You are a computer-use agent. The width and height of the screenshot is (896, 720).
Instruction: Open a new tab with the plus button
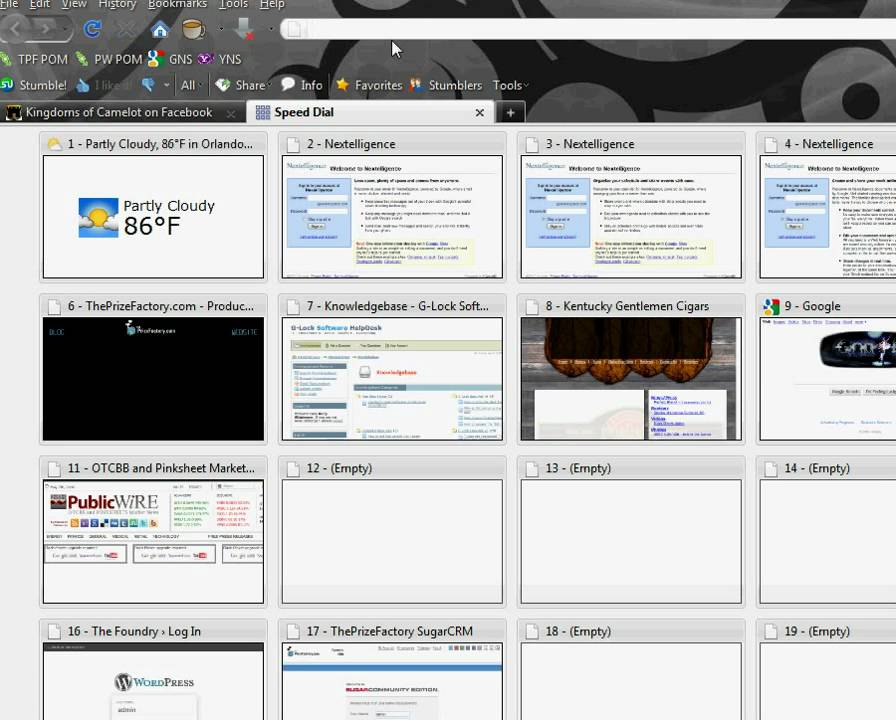tap(510, 113)
